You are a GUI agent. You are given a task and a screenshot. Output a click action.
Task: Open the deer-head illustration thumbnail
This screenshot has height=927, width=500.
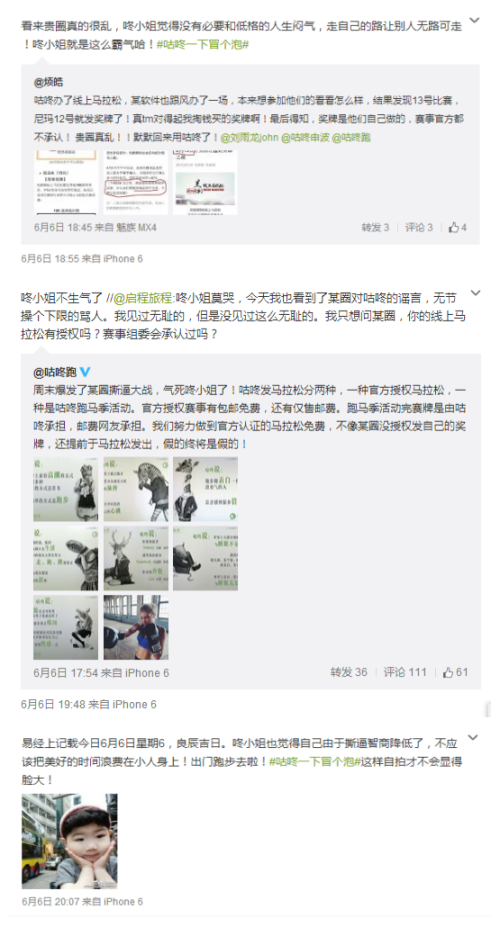coord(136,558)
